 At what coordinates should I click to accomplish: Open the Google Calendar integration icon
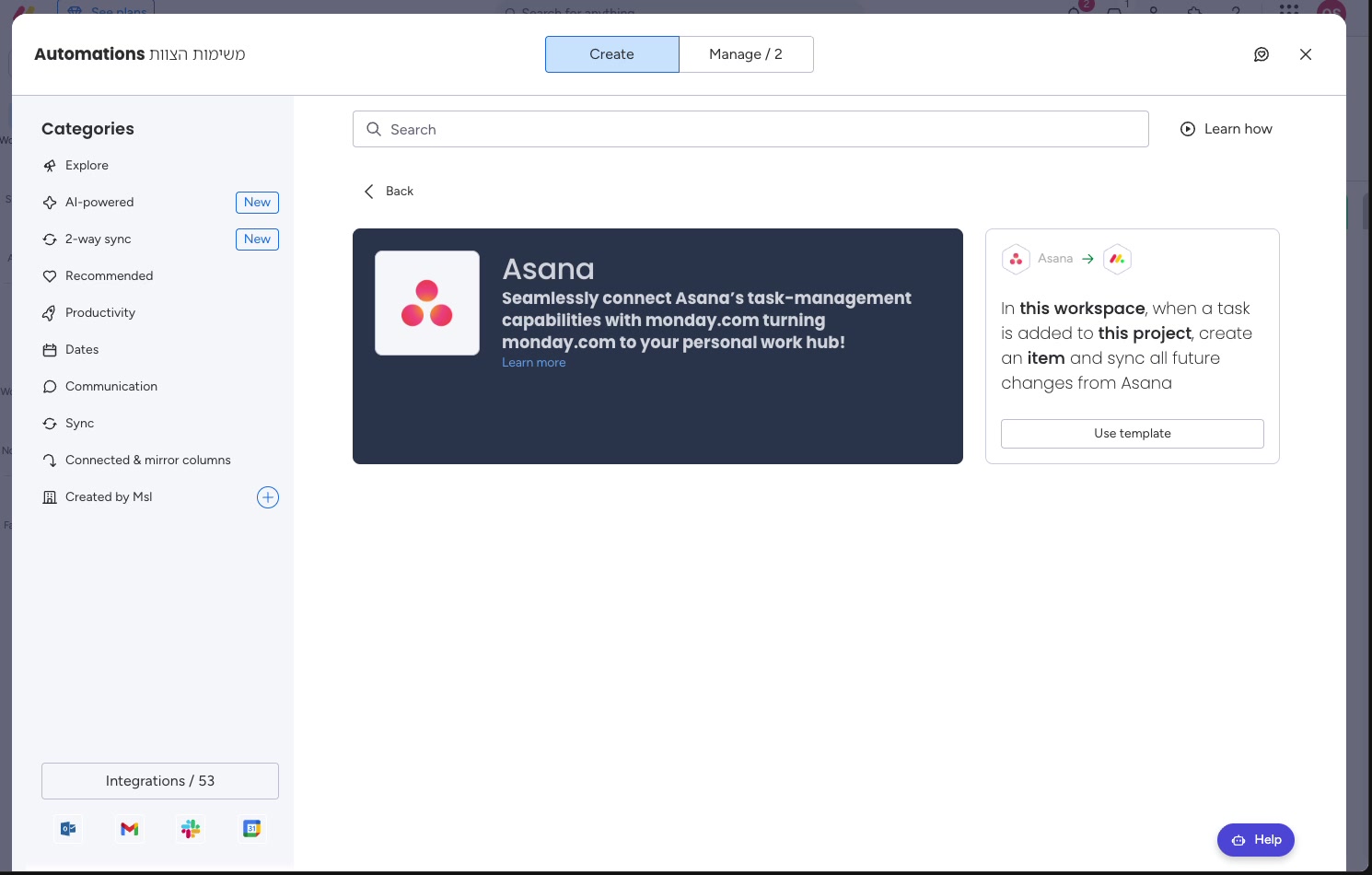pyautogui.click(x=251, y=829)
